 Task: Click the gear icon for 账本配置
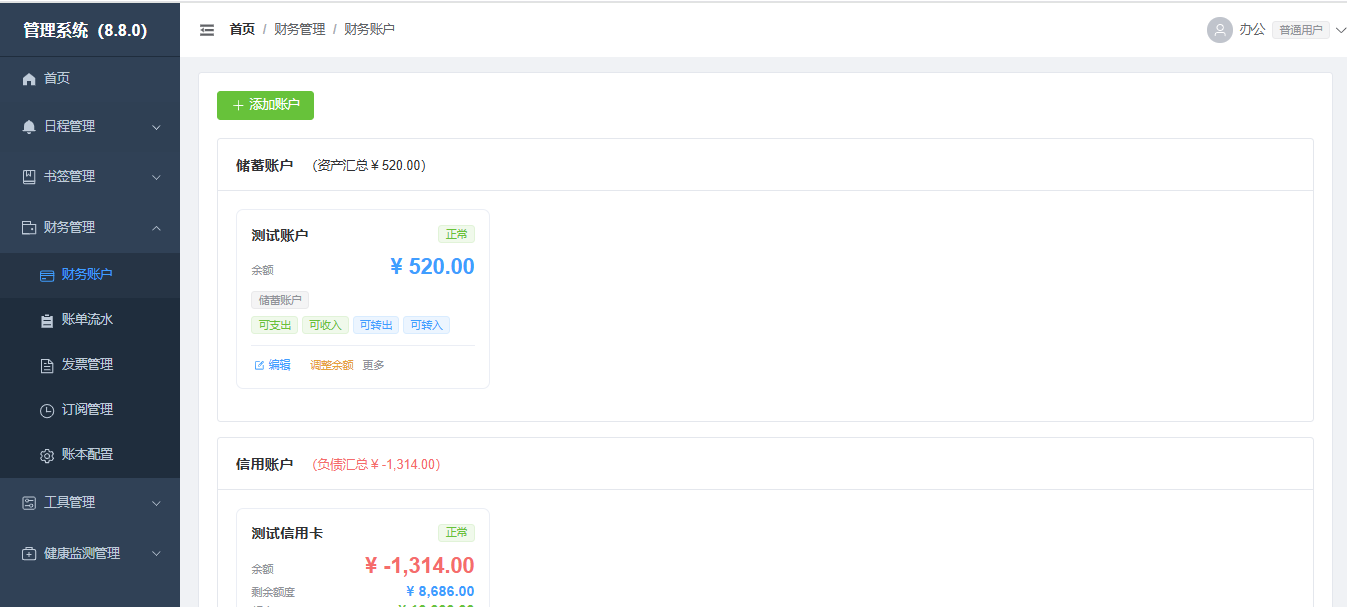(47, 455)
